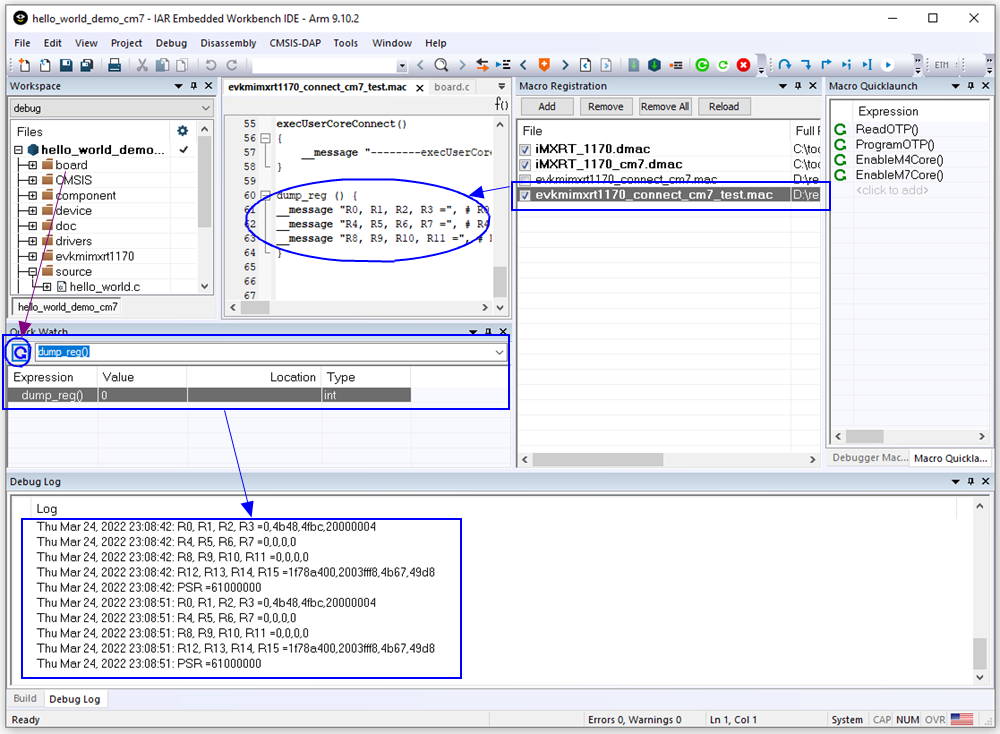
Task: Click the Macro Registration horizontal scrollbar
Action: click(598, 459)
